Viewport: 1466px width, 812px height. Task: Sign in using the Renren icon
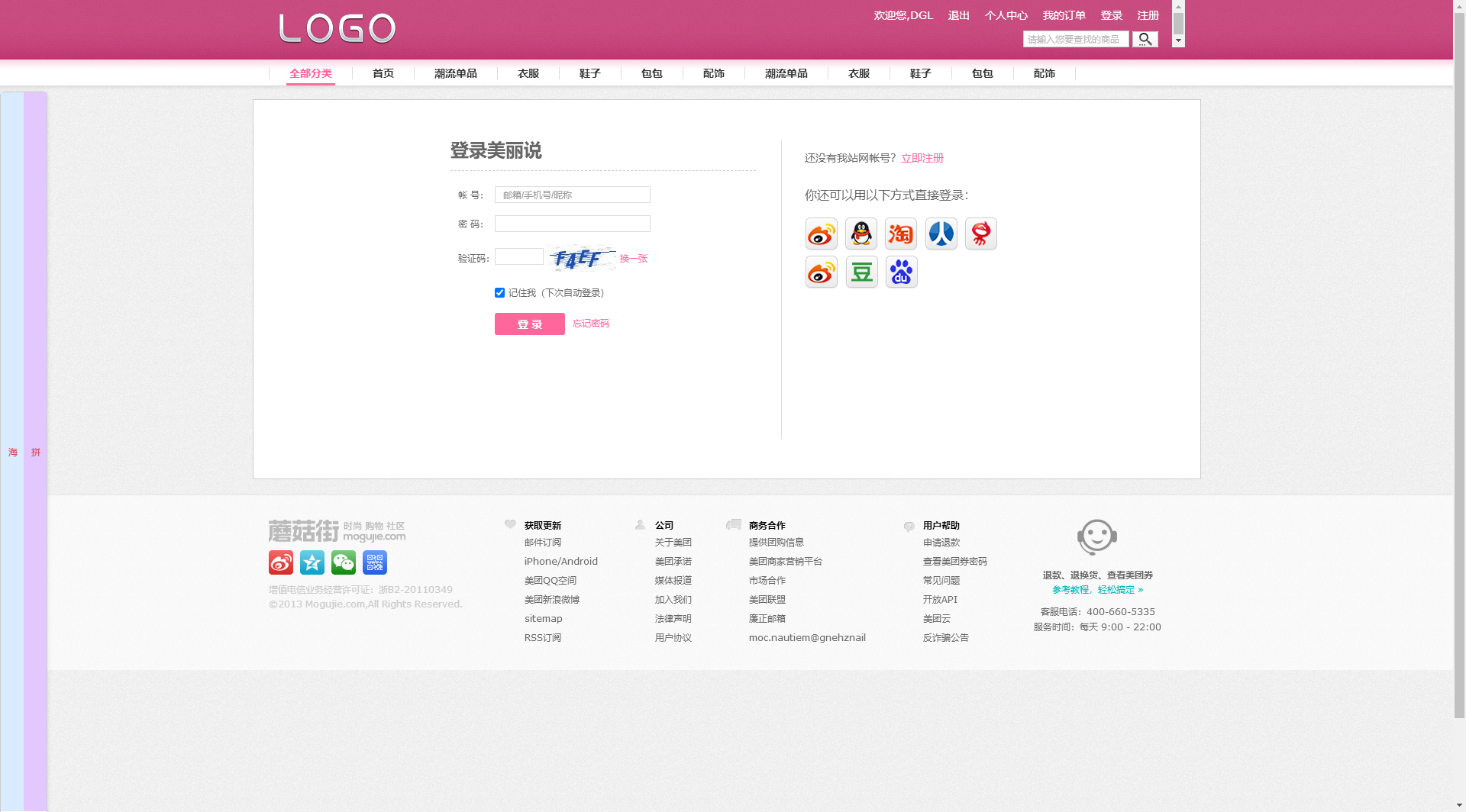pos(941,234)
